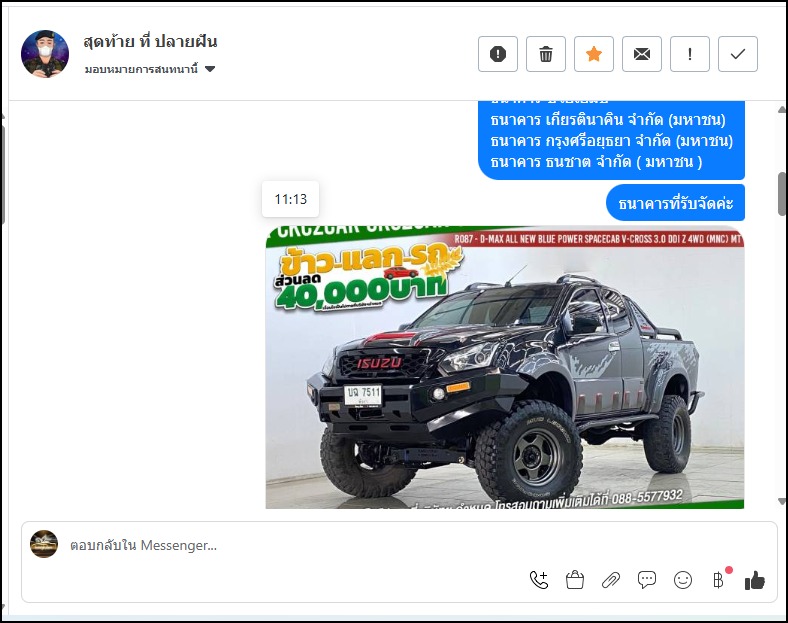Click the chat scrollbar thumb
The height and width of the screenshot is (623, 788).
pyautogui.click(x=782, y=194)
